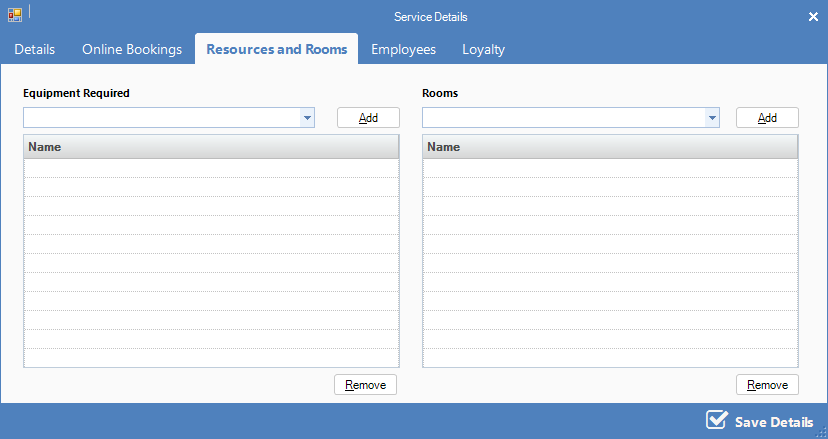Expand the Equipment Required dropdown arrow
The height and width of the screenshot is (439, 828).
tap(306, 118)
